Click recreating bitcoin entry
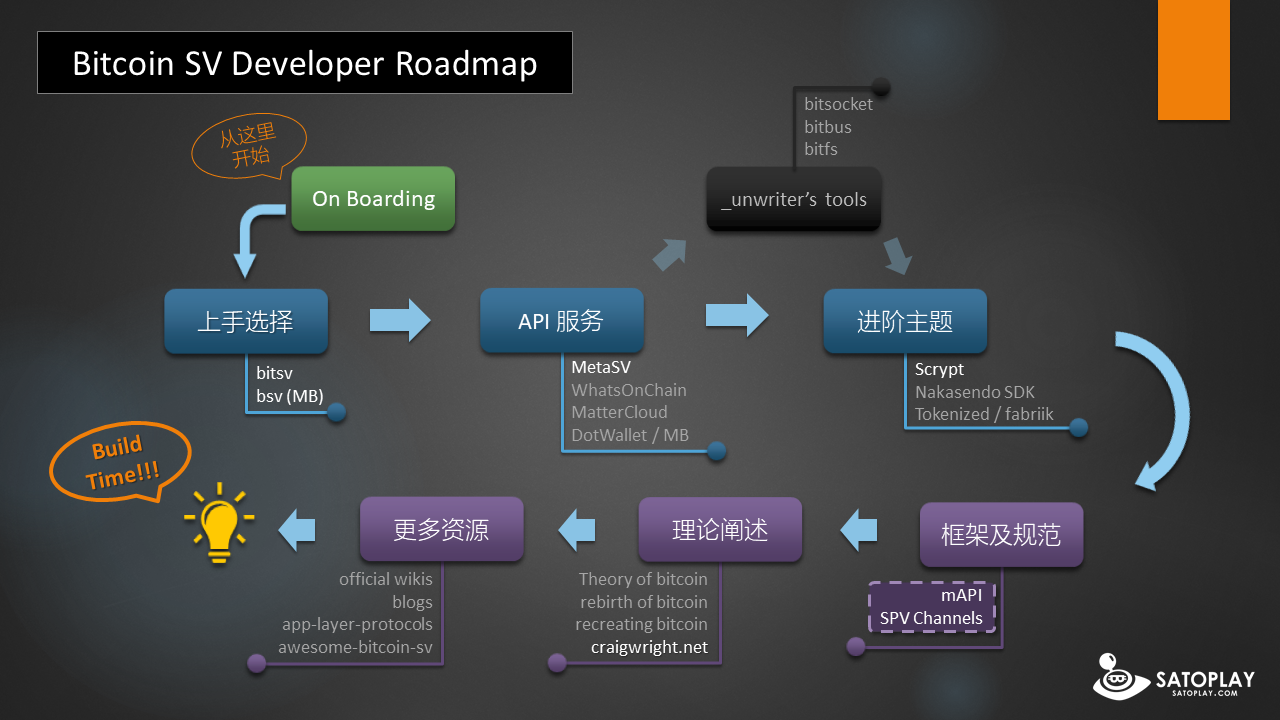The width and height of the screenshot is (1280, 720). [x=641, y=624]
